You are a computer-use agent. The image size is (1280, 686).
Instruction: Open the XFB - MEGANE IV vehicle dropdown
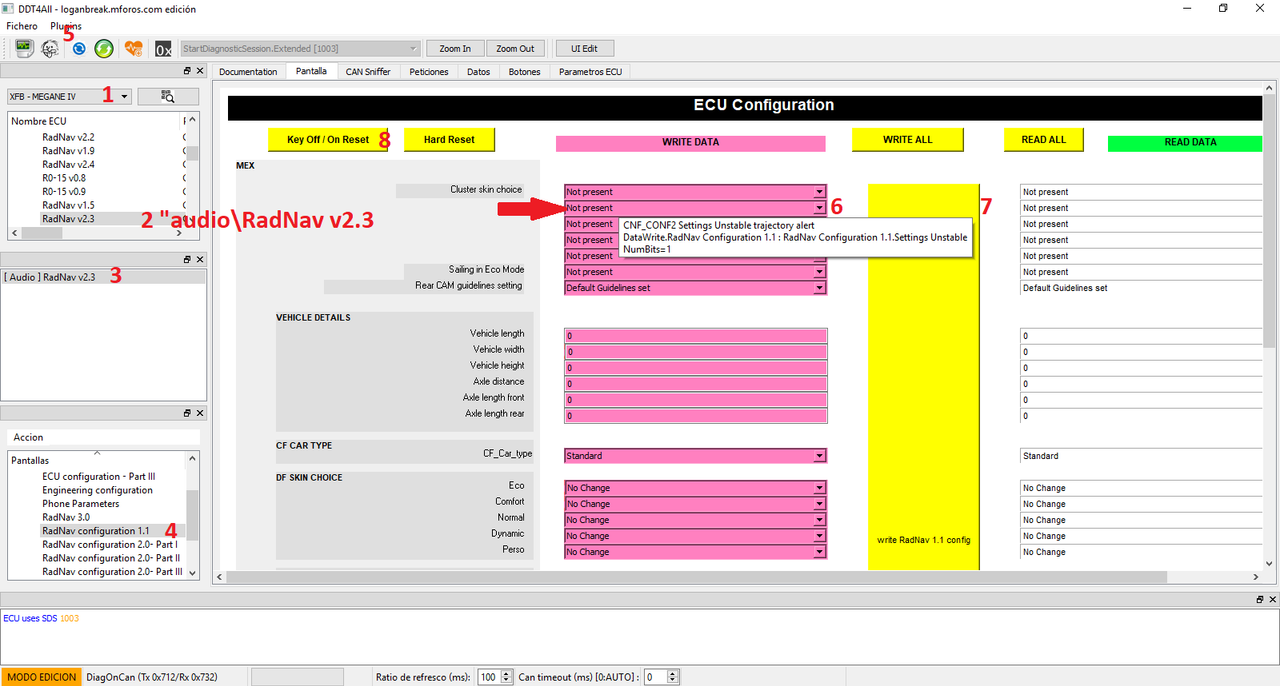point(69,96)
